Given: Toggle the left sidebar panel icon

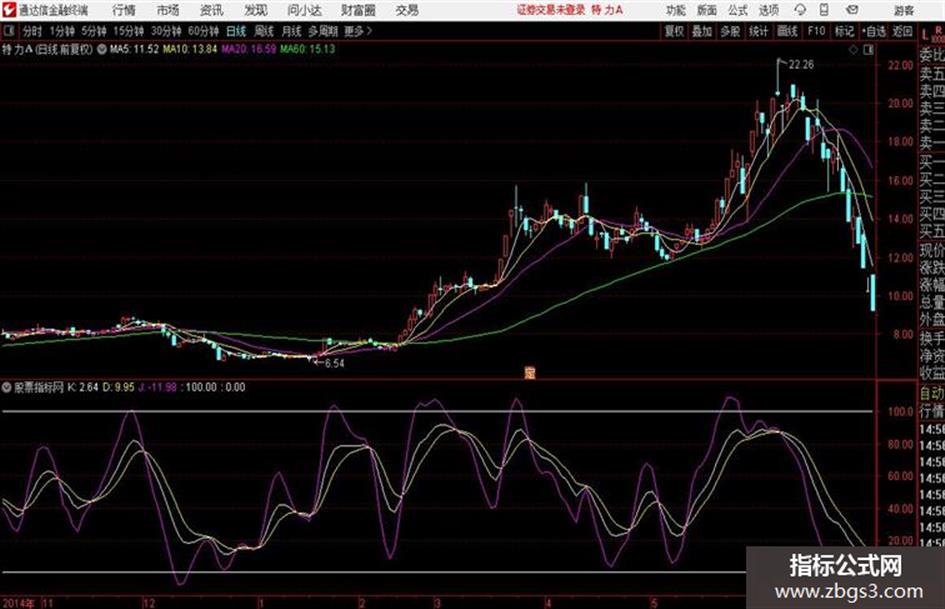Looking at the screenshot, I should tap(8, 31).
